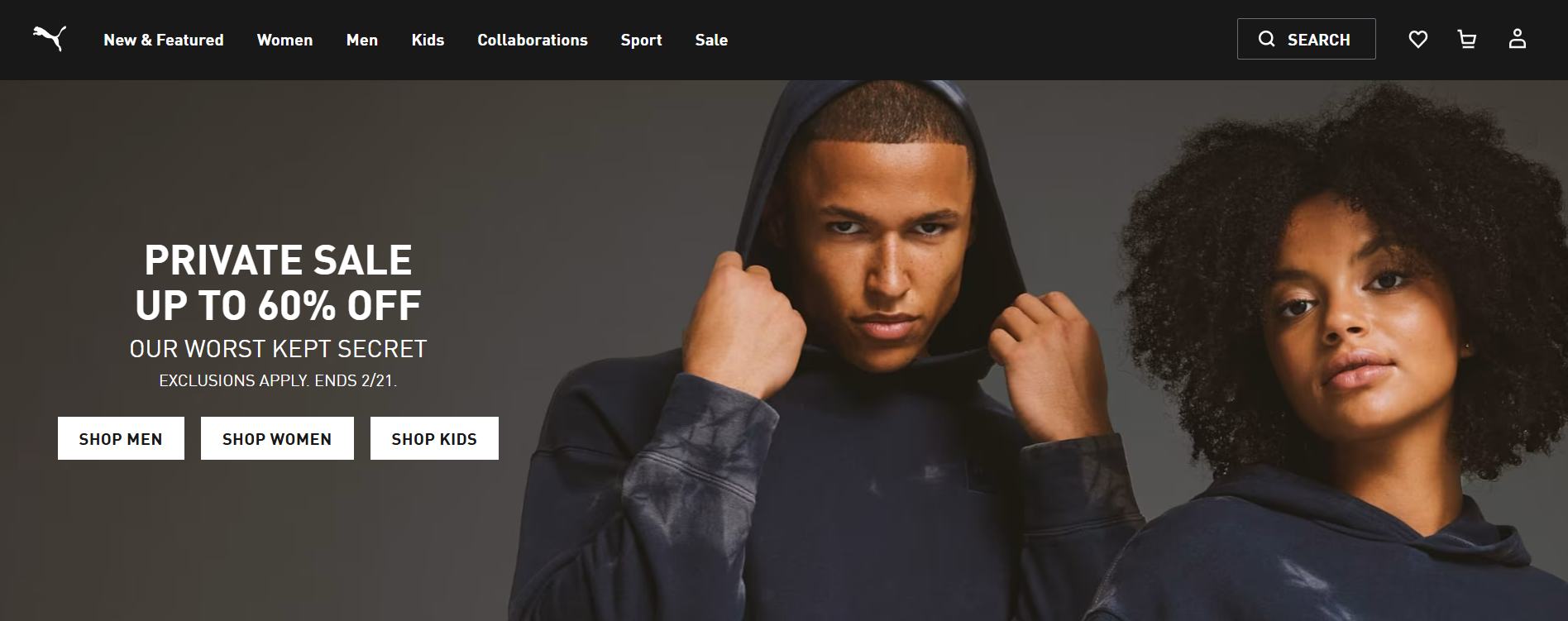Open the Women menu
The height and width of the screenshot is (621, 1568).
[x=284, y=40]
